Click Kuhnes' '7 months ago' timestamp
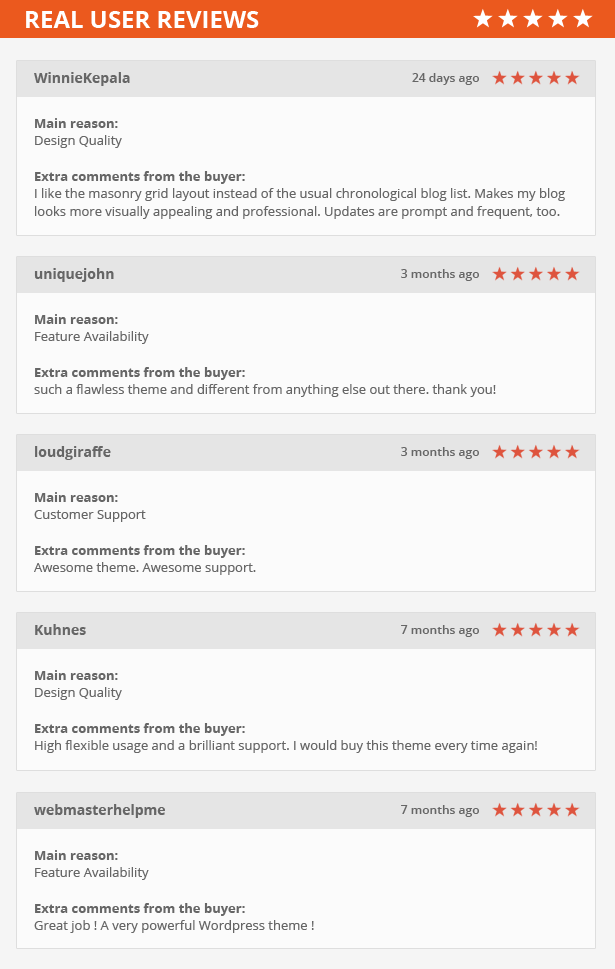The height and width of the screenshot is (969, 615). point(440,630)
